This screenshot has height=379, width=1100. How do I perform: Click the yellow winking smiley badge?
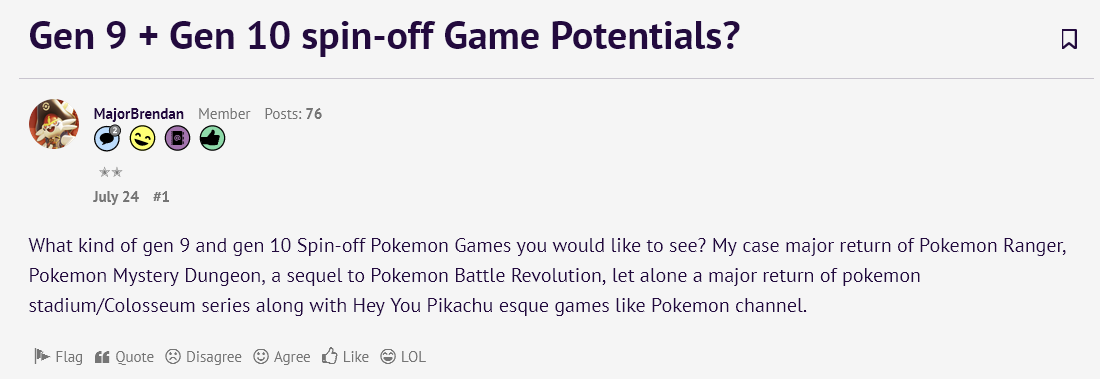[x=142, y=139]
